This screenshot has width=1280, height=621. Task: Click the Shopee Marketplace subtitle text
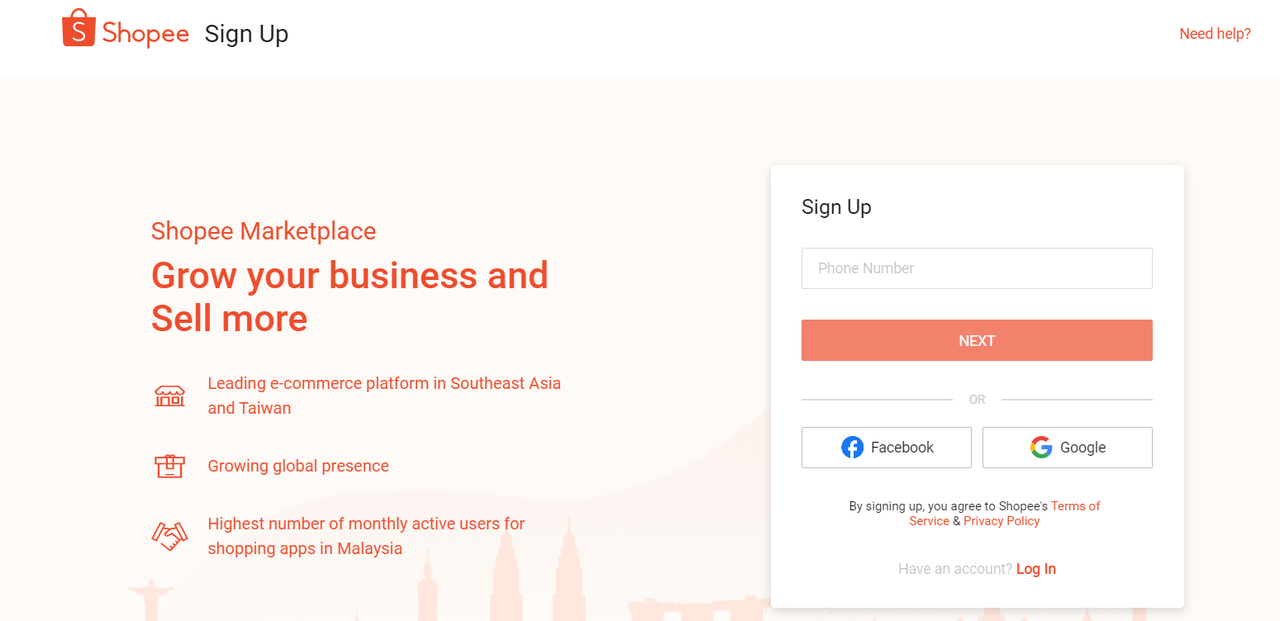tap(263, 231)
